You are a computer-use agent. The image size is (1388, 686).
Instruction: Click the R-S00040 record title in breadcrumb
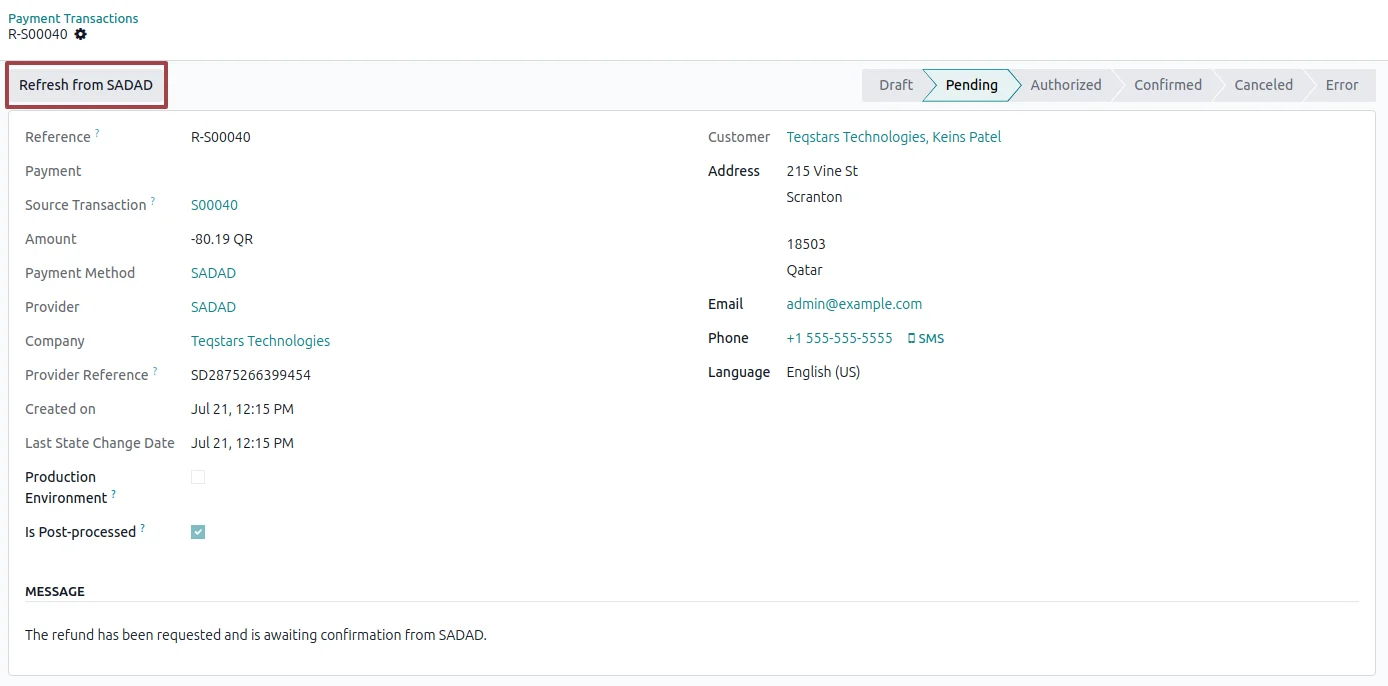(38, 34)
